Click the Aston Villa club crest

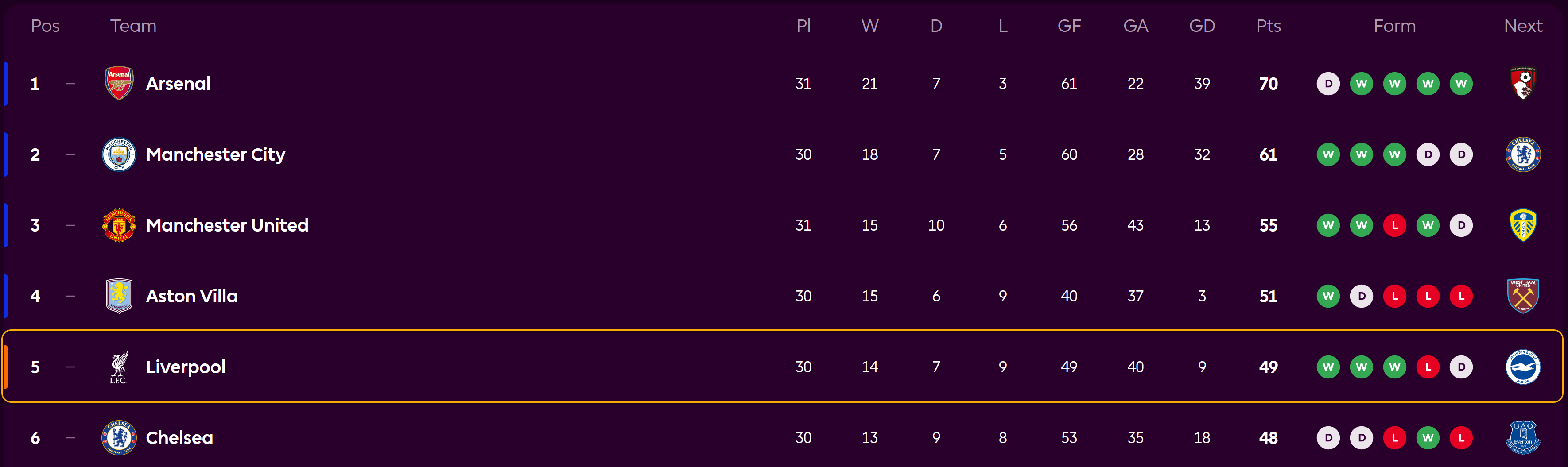tap(119, 296)
